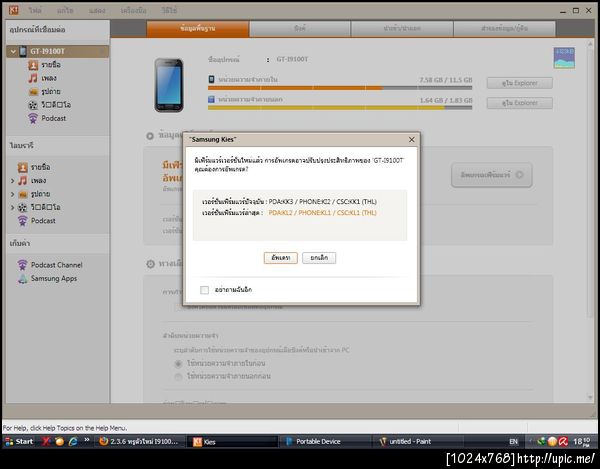This screenshot has width=600, height=469.
Task: Open library photos icon
Action: [23, 194]
